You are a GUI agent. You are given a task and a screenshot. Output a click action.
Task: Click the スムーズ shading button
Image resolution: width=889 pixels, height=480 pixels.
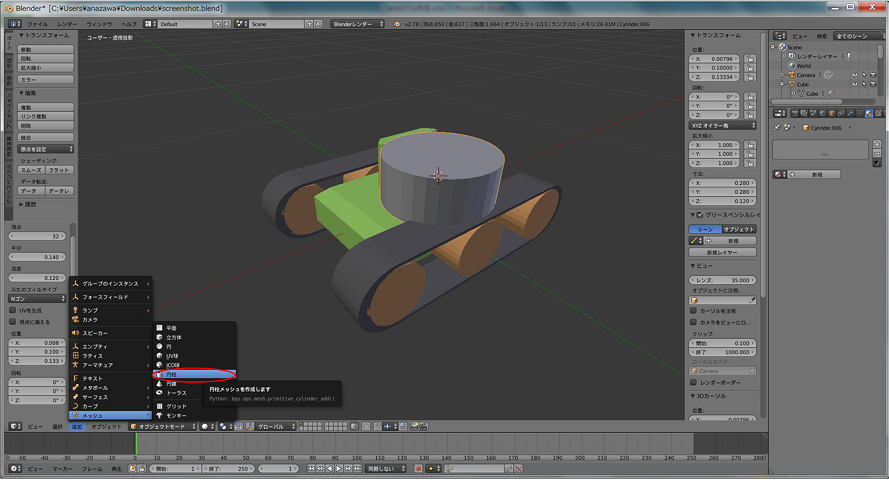[31, 170]
